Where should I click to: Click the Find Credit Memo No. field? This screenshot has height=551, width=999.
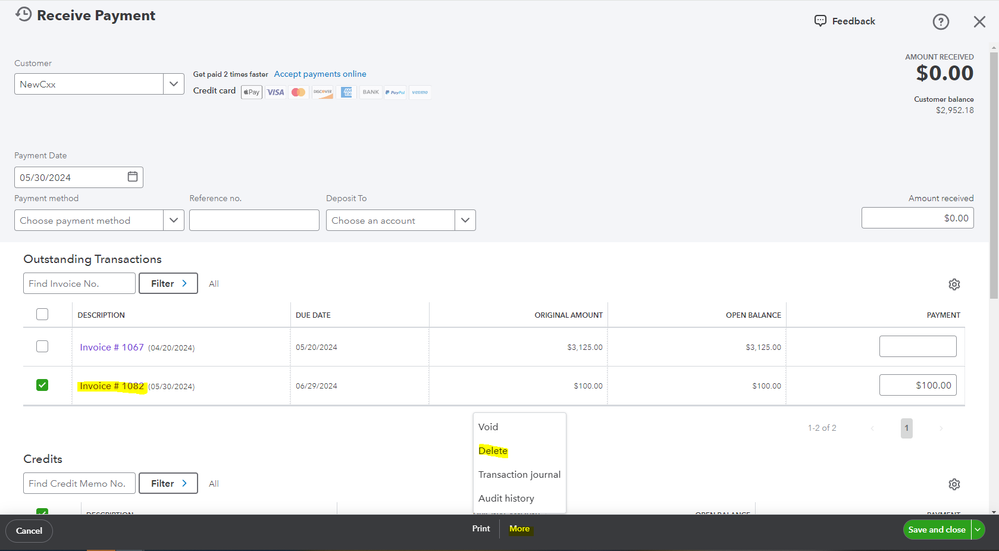(79, 483)
